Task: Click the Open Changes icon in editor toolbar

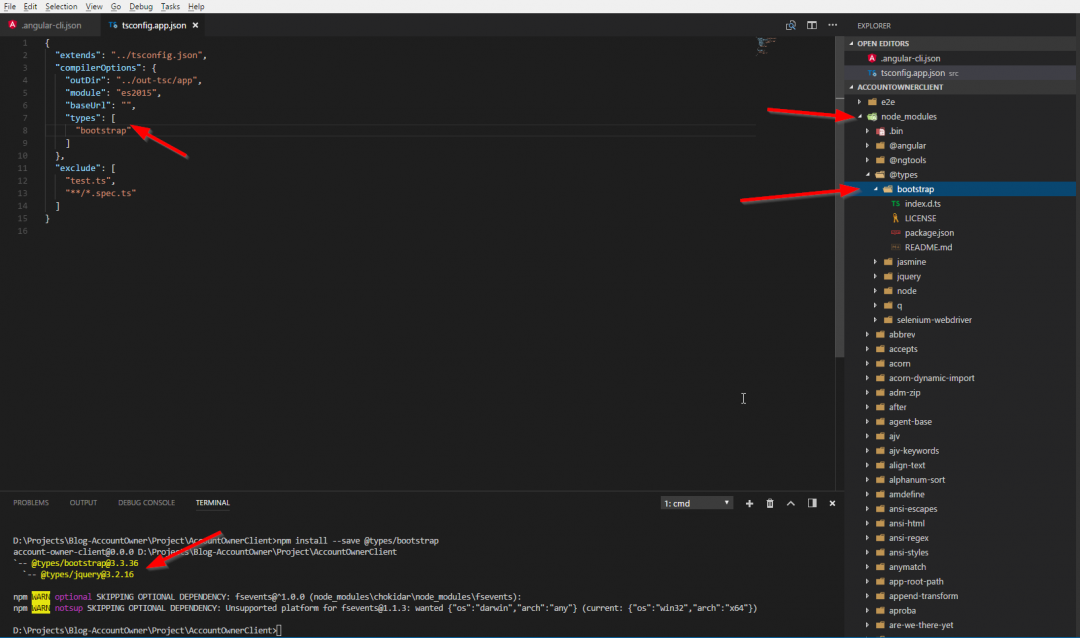Action: click(791, 25)
